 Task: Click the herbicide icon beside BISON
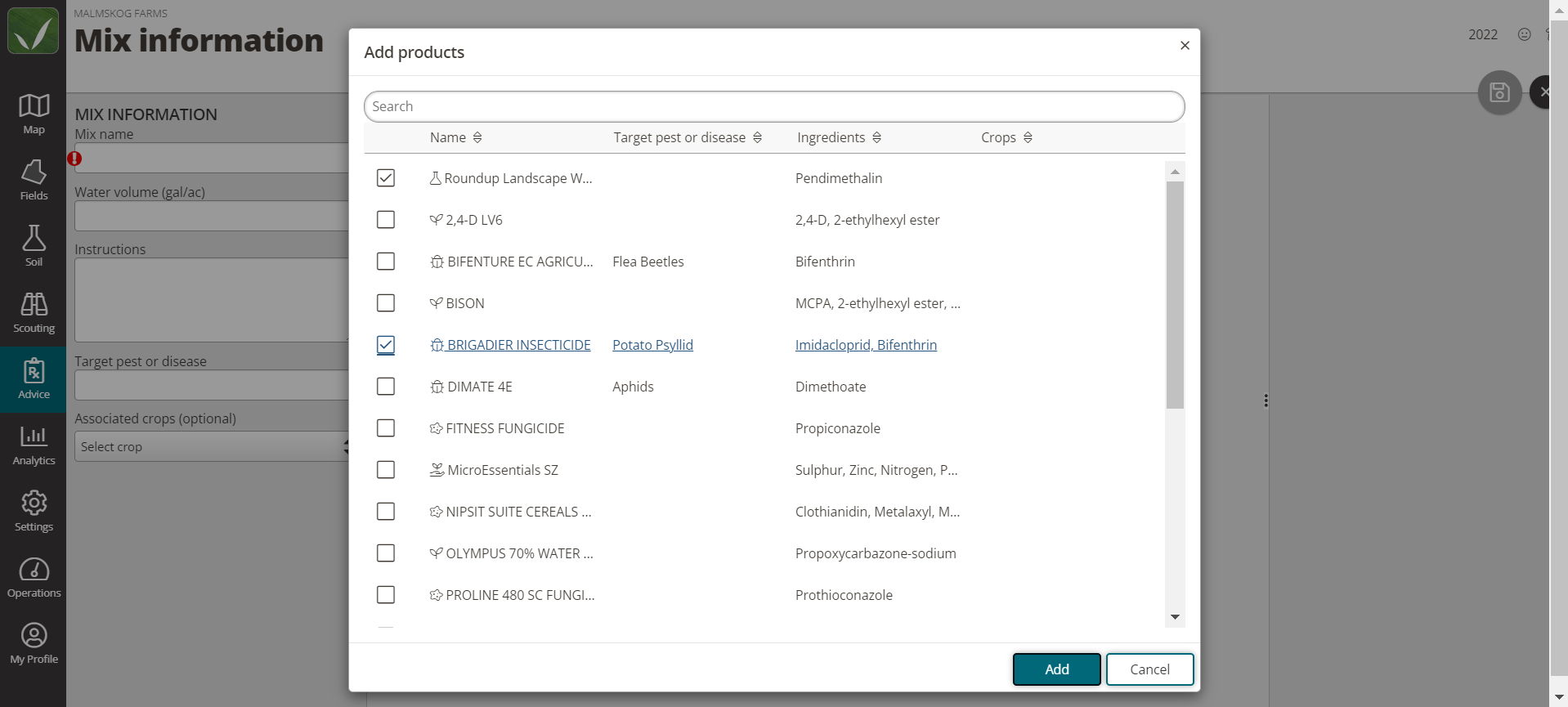pyautogui.click(x=437, y=303)
